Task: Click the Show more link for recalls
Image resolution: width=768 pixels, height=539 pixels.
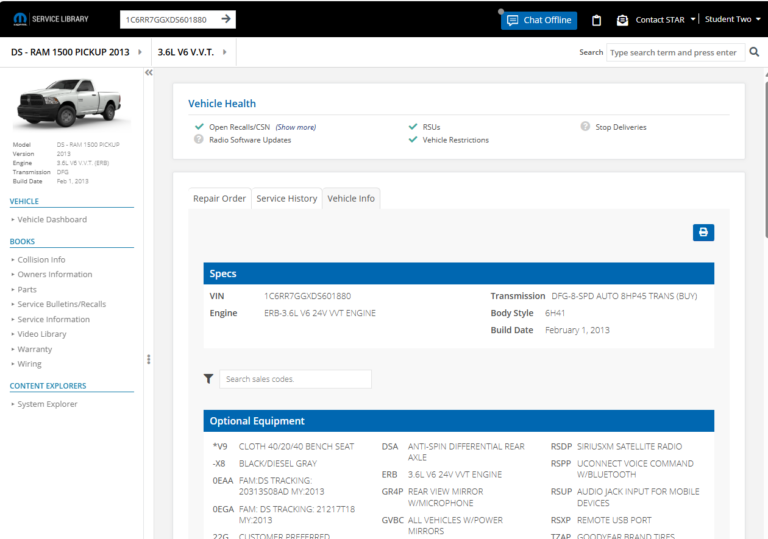Action: tap(295, 127)
